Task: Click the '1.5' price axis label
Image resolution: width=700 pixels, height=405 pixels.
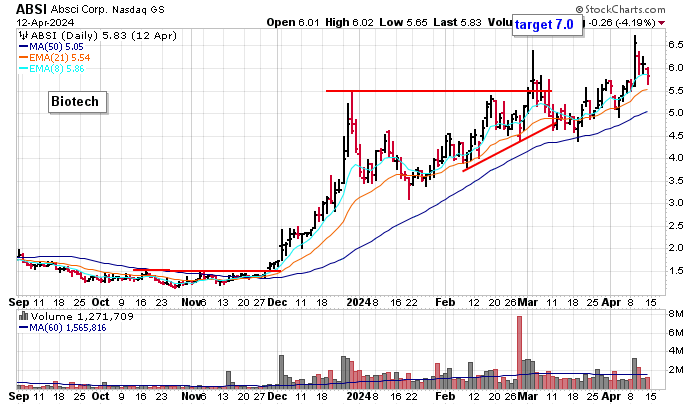Action: (675, 271)
